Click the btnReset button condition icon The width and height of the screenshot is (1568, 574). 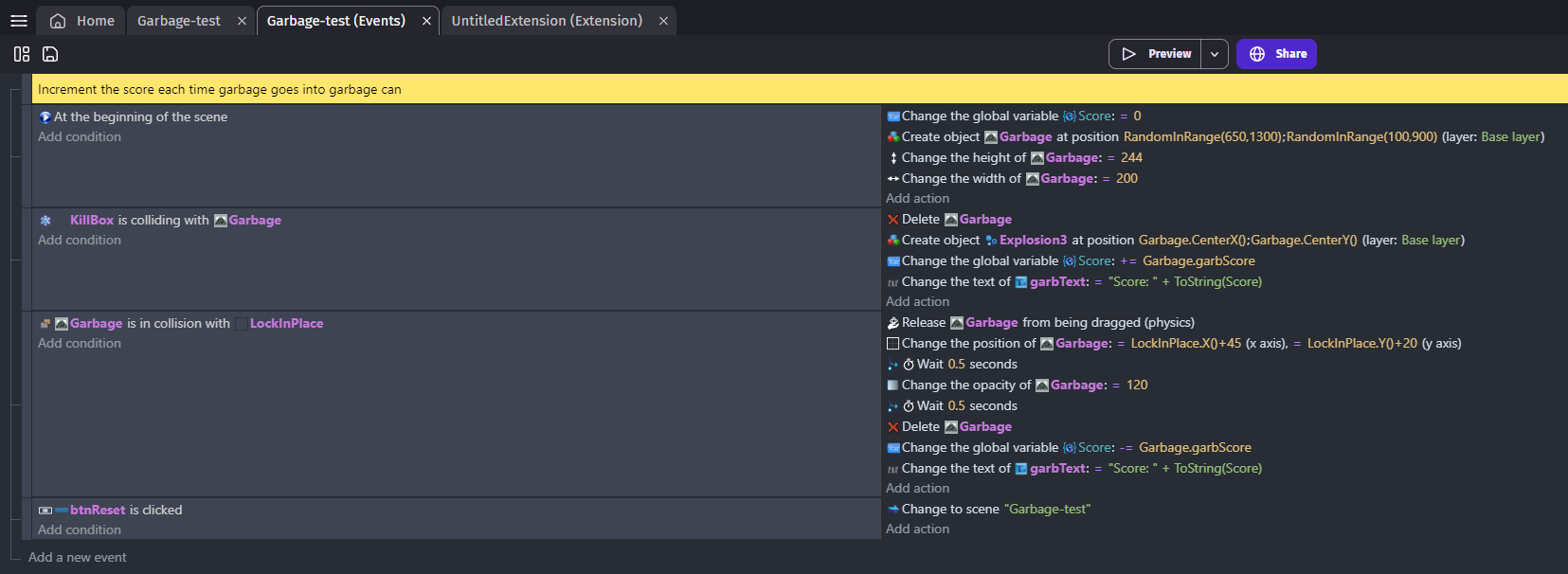(45, 511)
